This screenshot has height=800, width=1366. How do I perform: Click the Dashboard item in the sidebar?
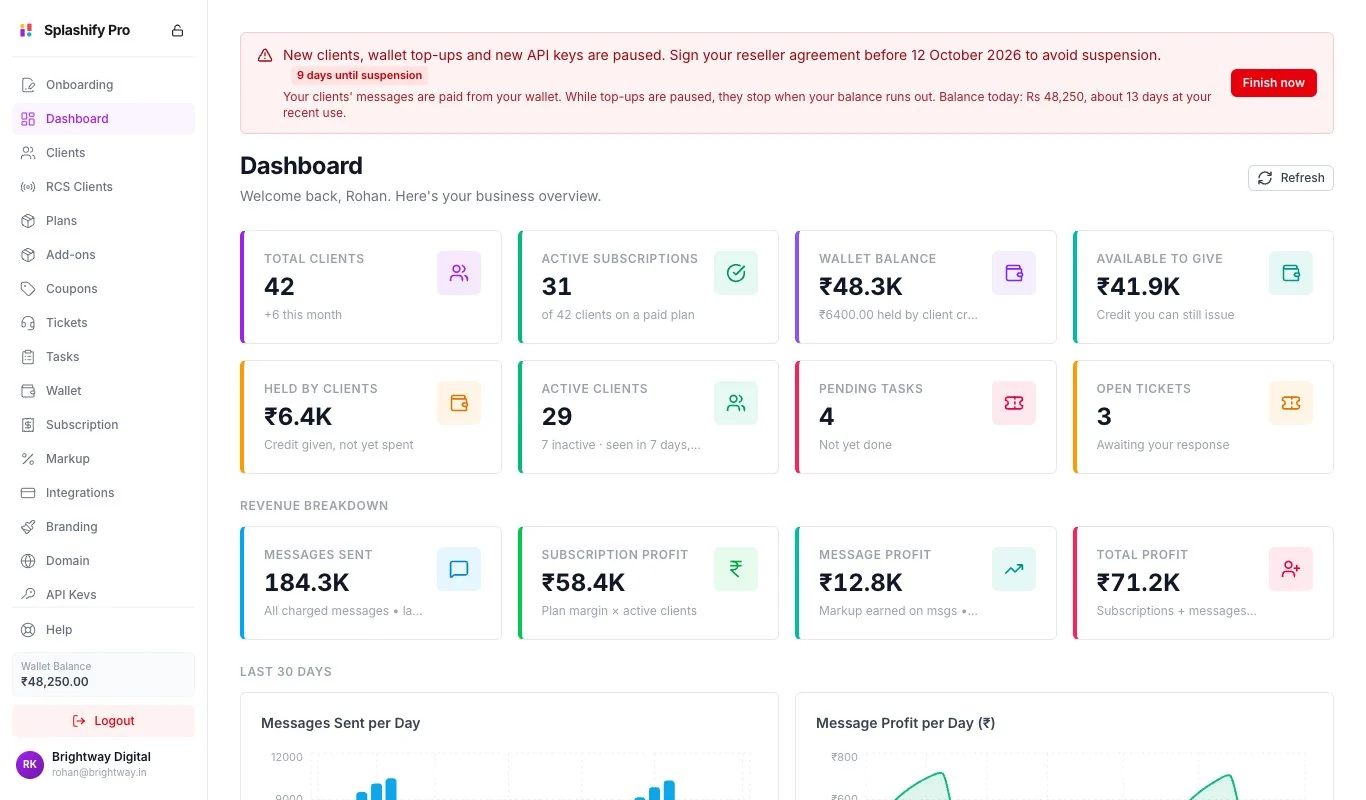pyautogui.click(x=103, y=119)
